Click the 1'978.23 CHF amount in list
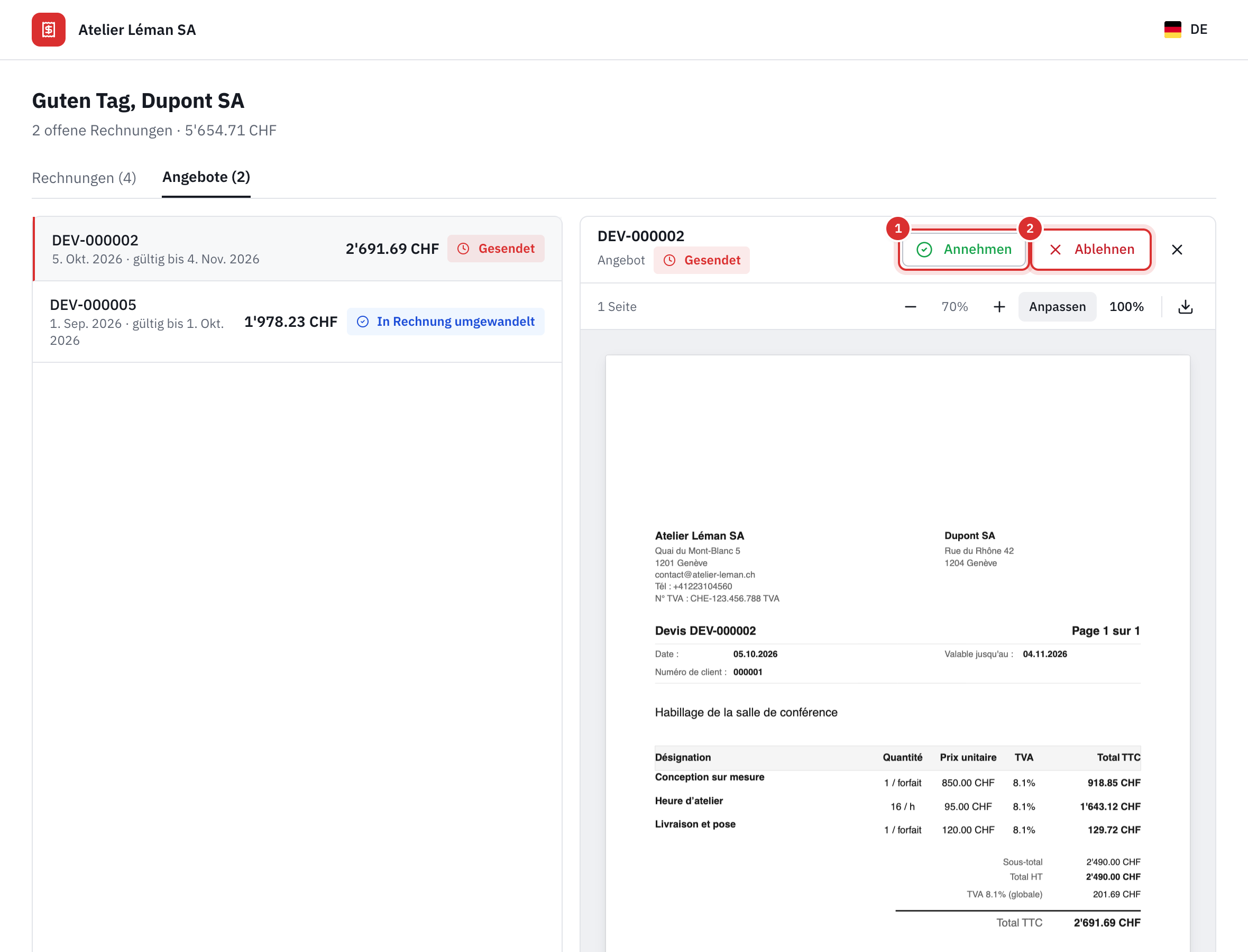This screenshot has width=1248, height=952. click(291, 322)
